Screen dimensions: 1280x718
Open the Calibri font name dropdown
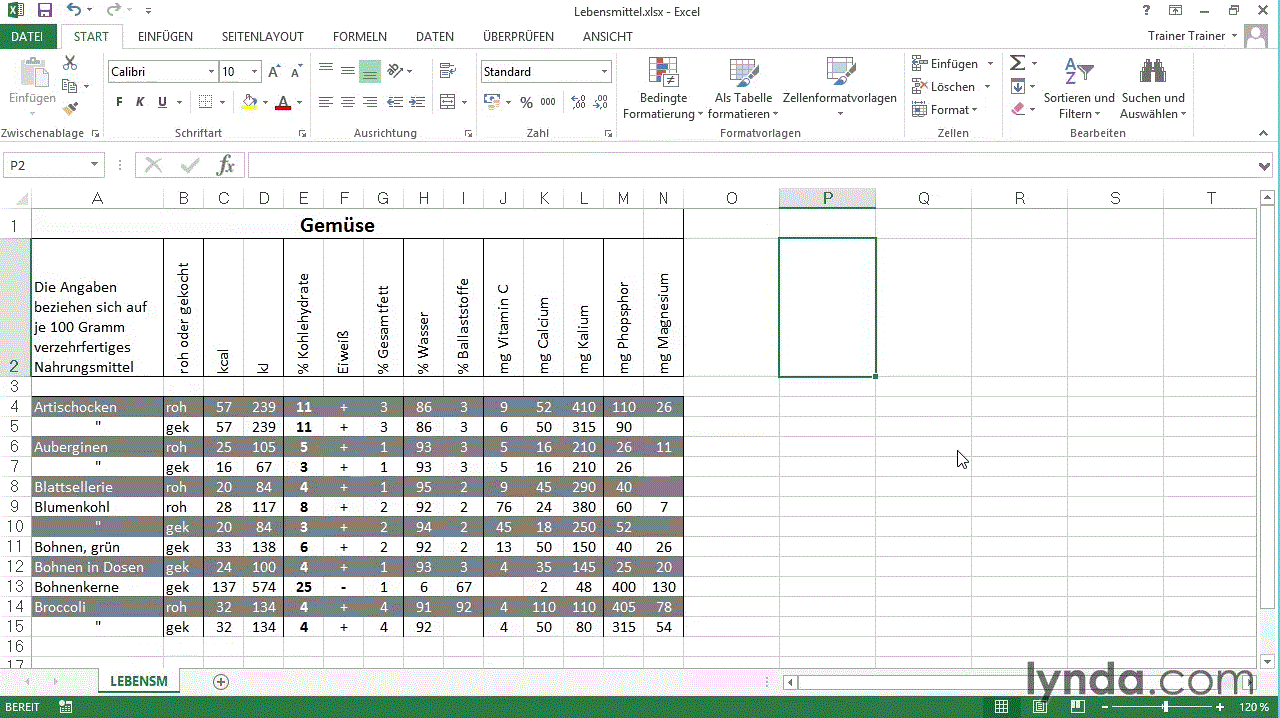coord(211,72)
